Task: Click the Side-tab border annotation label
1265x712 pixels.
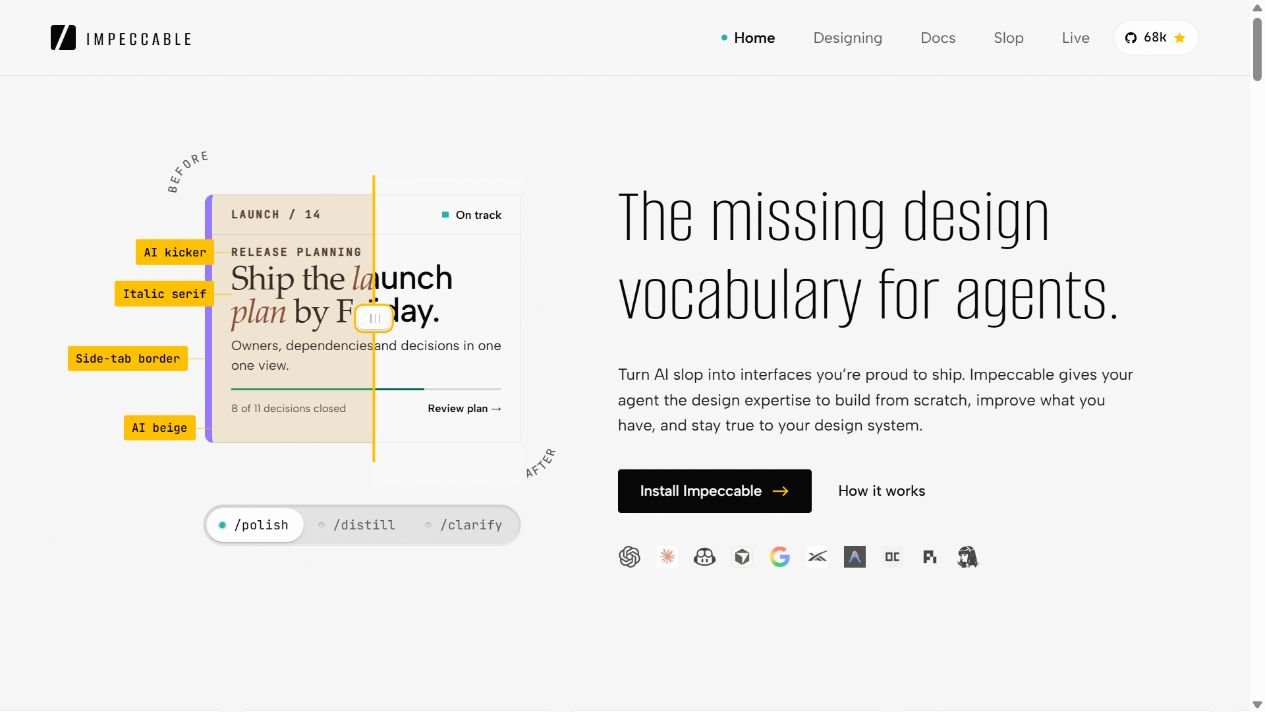Action: [128, 358]
